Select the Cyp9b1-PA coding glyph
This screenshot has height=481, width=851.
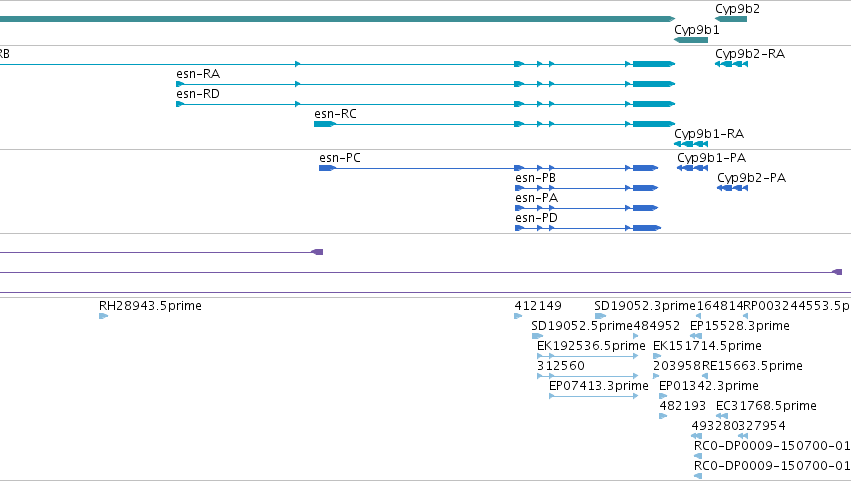pos(693,168)
